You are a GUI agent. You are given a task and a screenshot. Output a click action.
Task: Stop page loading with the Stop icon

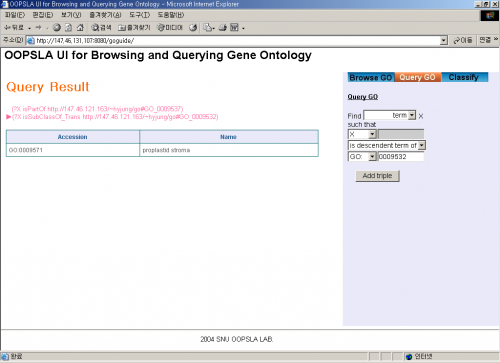point(57,28)
